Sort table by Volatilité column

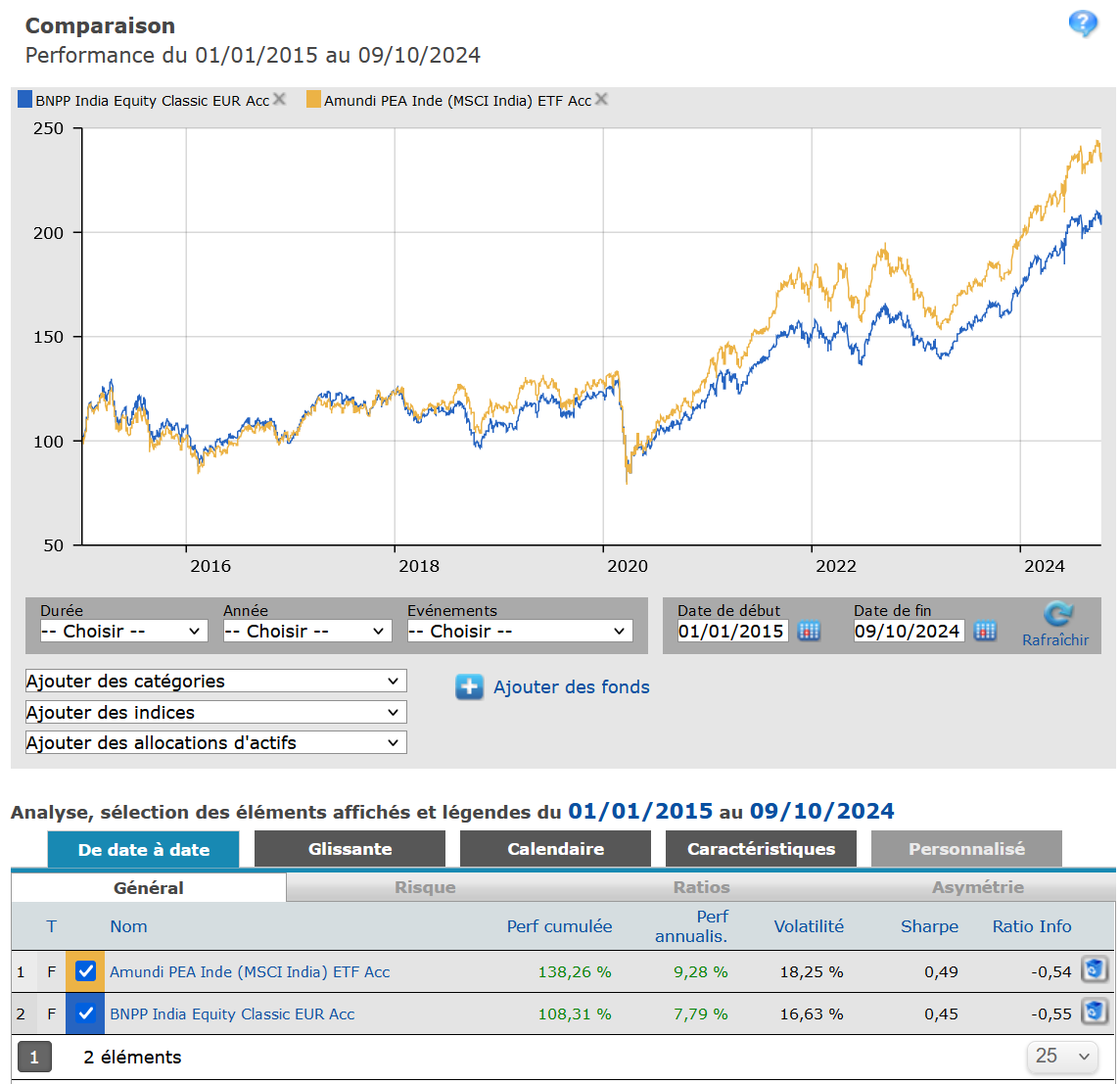pyautogui.click(x=809, y=926)
